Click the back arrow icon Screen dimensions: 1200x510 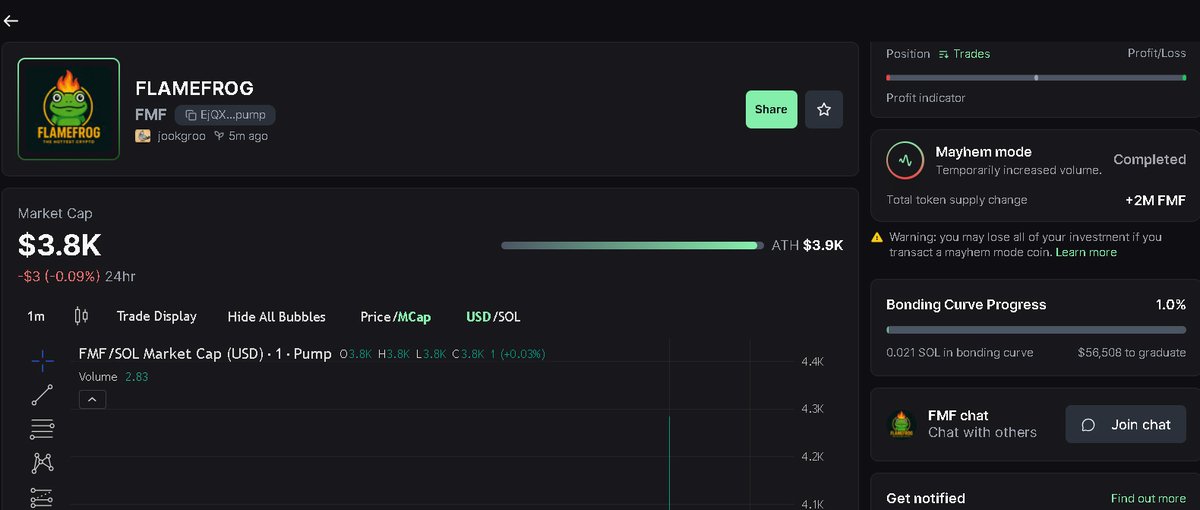tap(11, 20)
